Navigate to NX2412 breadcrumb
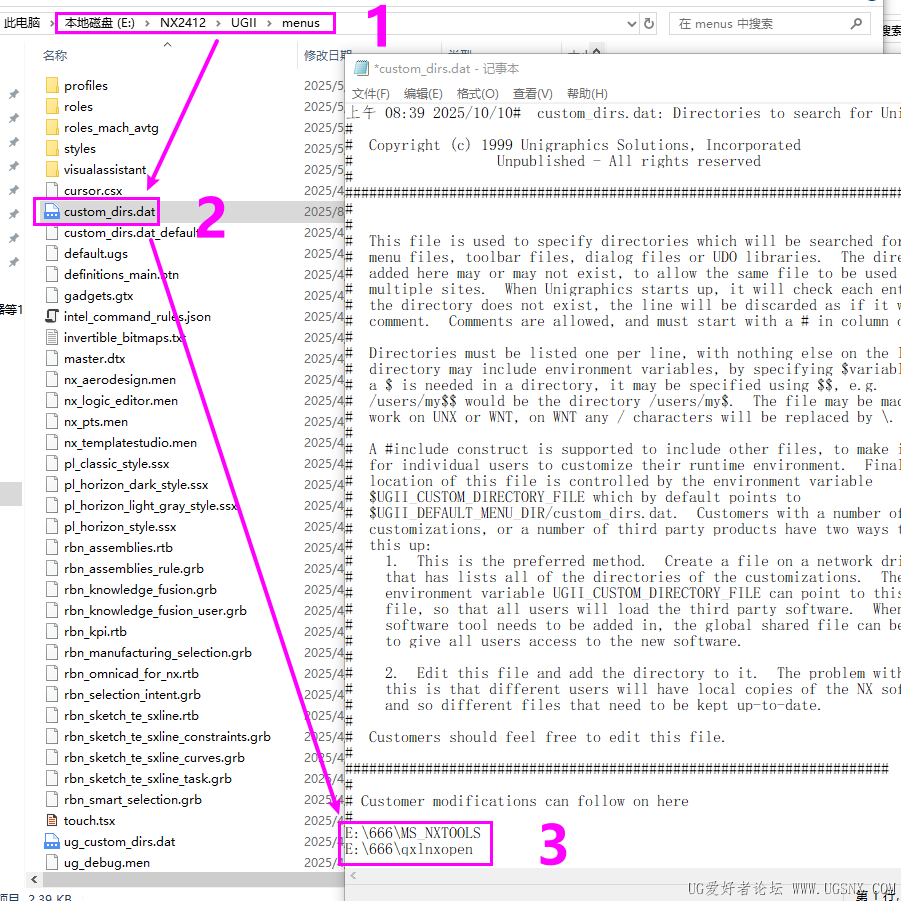 [x=183, y=23]
